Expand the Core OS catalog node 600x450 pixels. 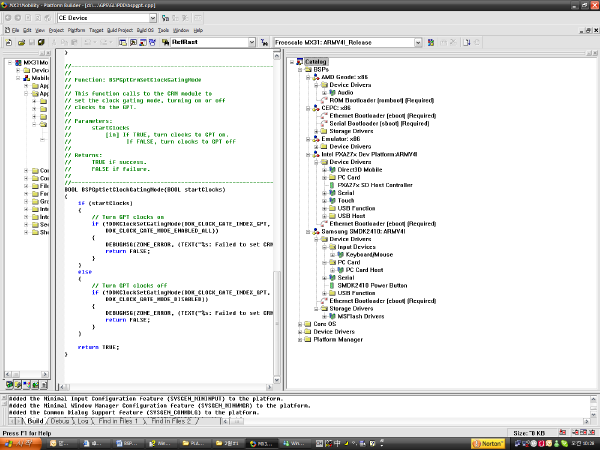tap(300, 324)
